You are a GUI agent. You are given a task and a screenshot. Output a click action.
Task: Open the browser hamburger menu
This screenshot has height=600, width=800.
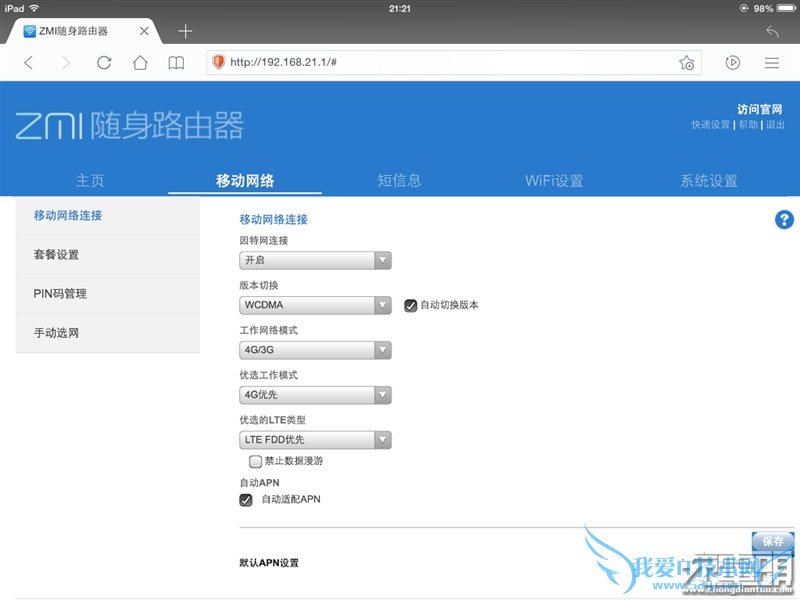pyautogui.click(x=772, y=63)
